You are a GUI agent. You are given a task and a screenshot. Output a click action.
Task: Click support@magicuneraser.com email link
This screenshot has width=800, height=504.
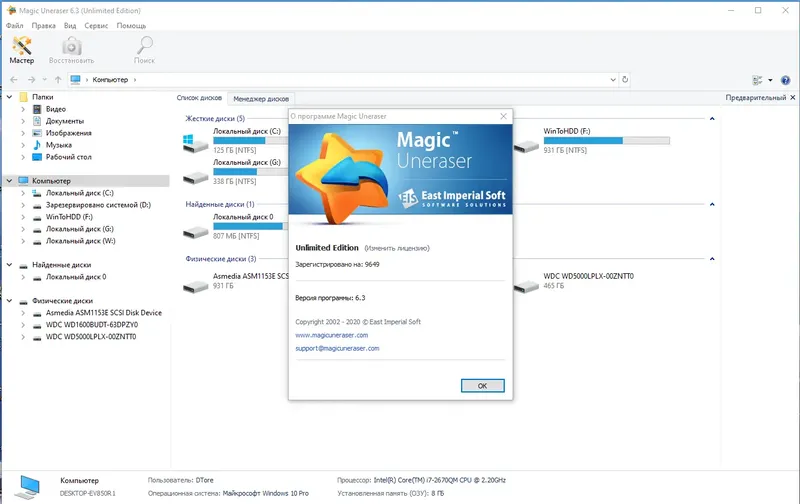click(x=337, y=348)
